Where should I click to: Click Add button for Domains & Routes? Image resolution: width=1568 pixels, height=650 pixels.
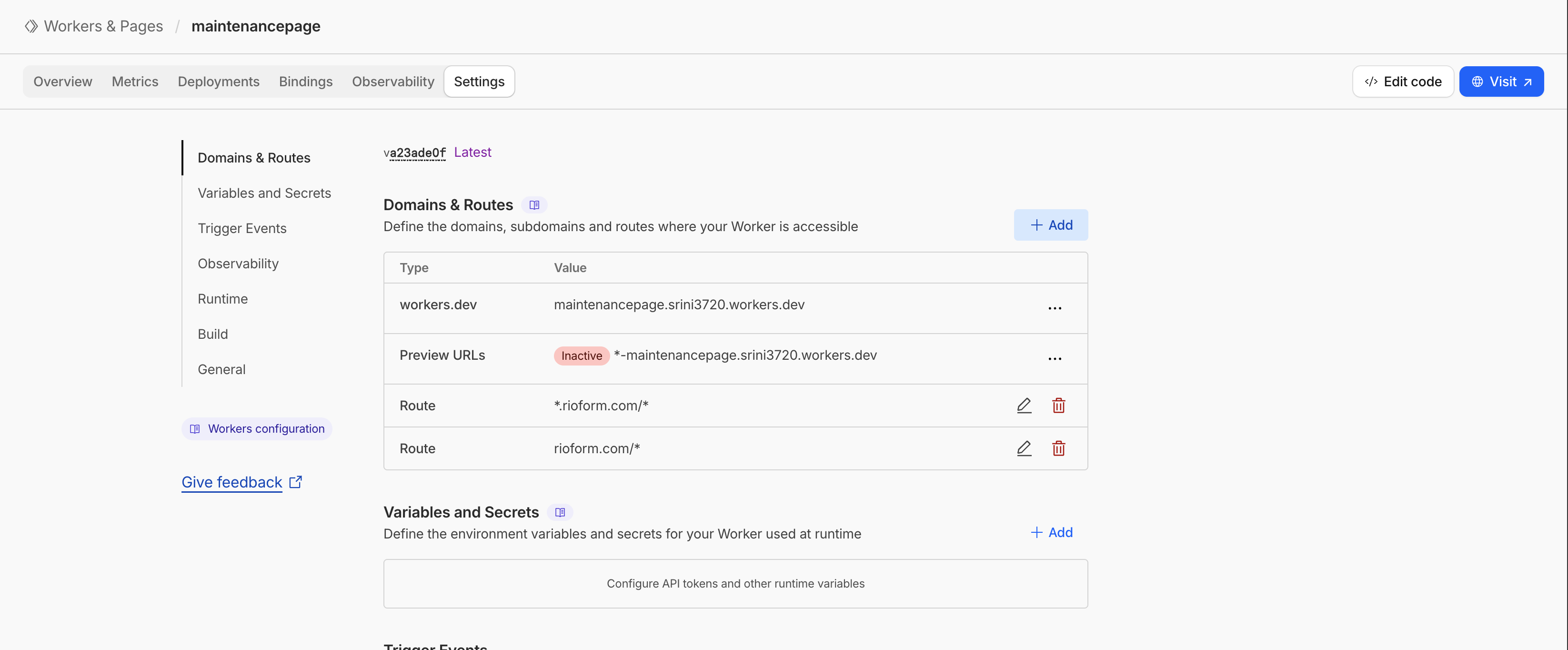(1051, 225)
